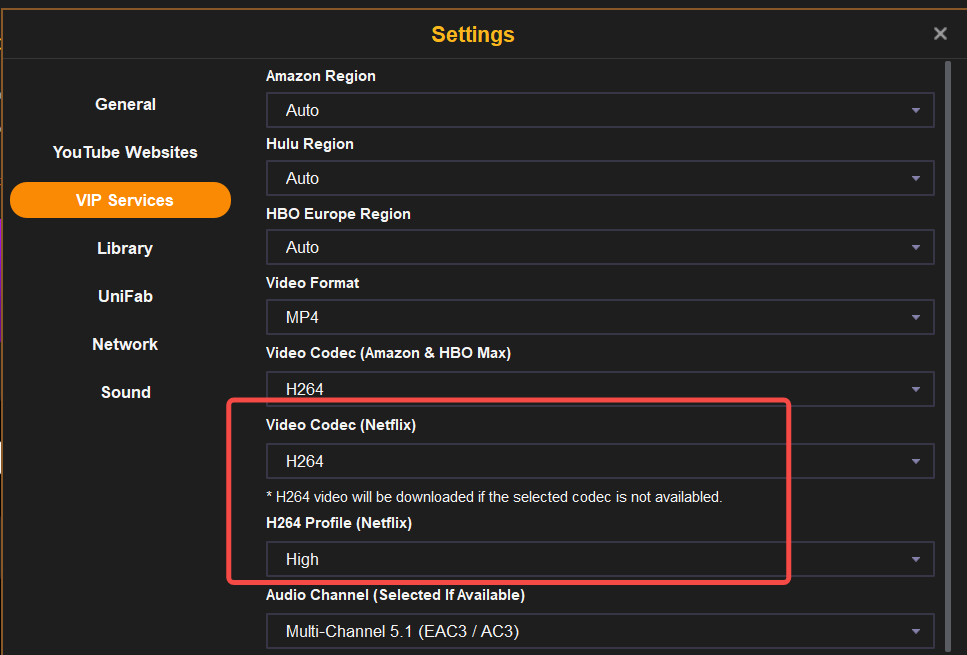Click the arrow icon on Amazon Region box
Screen dimensions: 967x655
pyautogui.click(x=915, y=111)
